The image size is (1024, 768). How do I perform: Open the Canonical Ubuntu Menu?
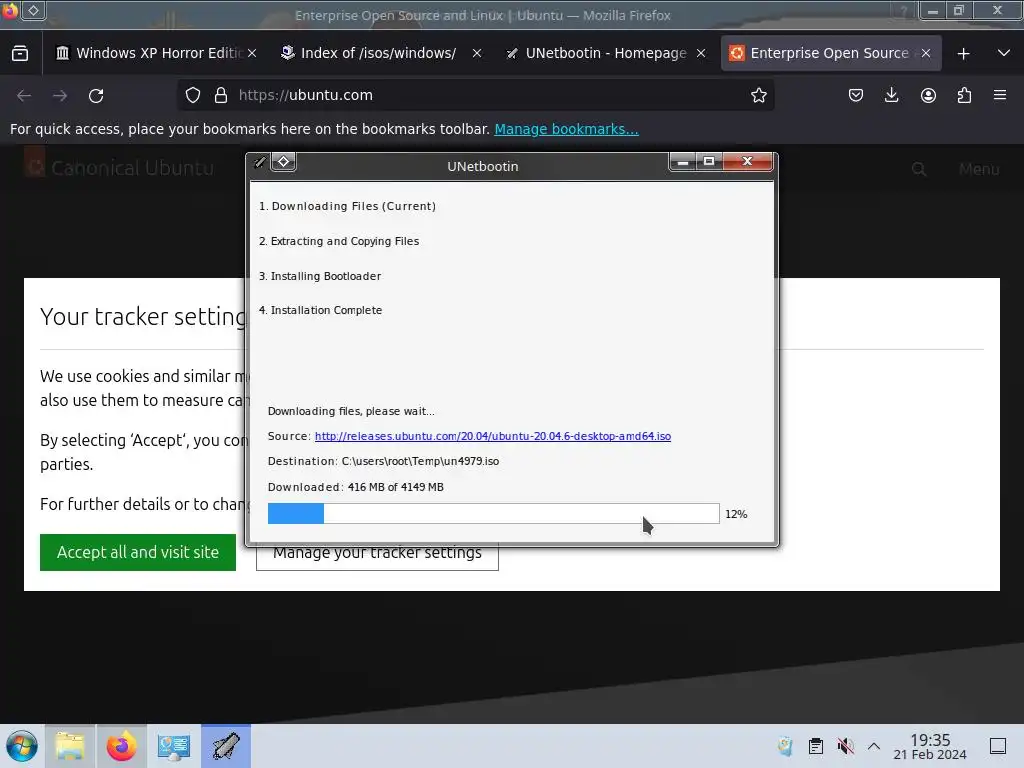click(978, 169)
